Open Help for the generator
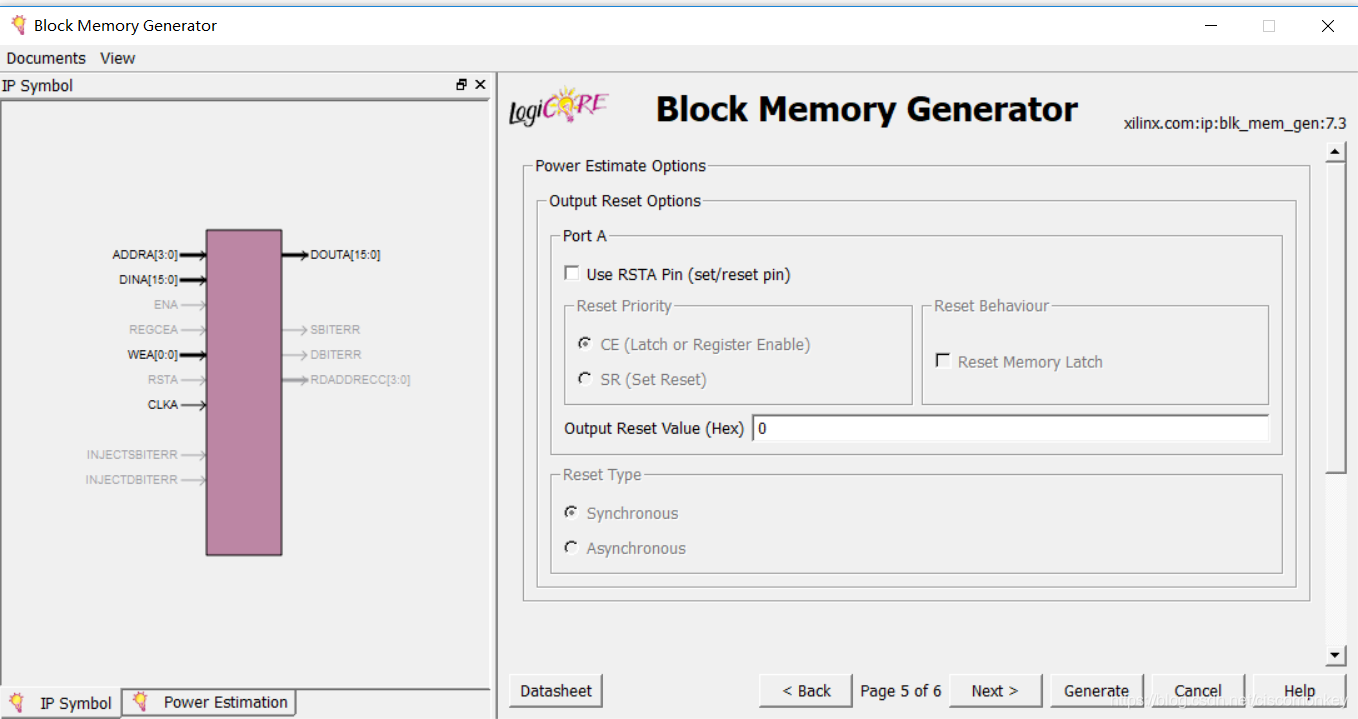This screenshot has height=719, width=1358. [x=1299, y=691]
